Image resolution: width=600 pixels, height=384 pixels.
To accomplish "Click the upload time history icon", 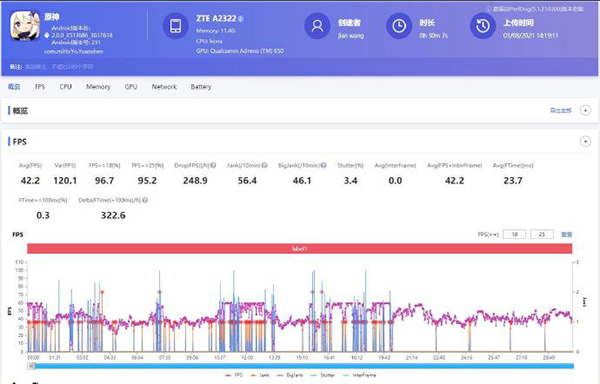I will tap(483, 26).
